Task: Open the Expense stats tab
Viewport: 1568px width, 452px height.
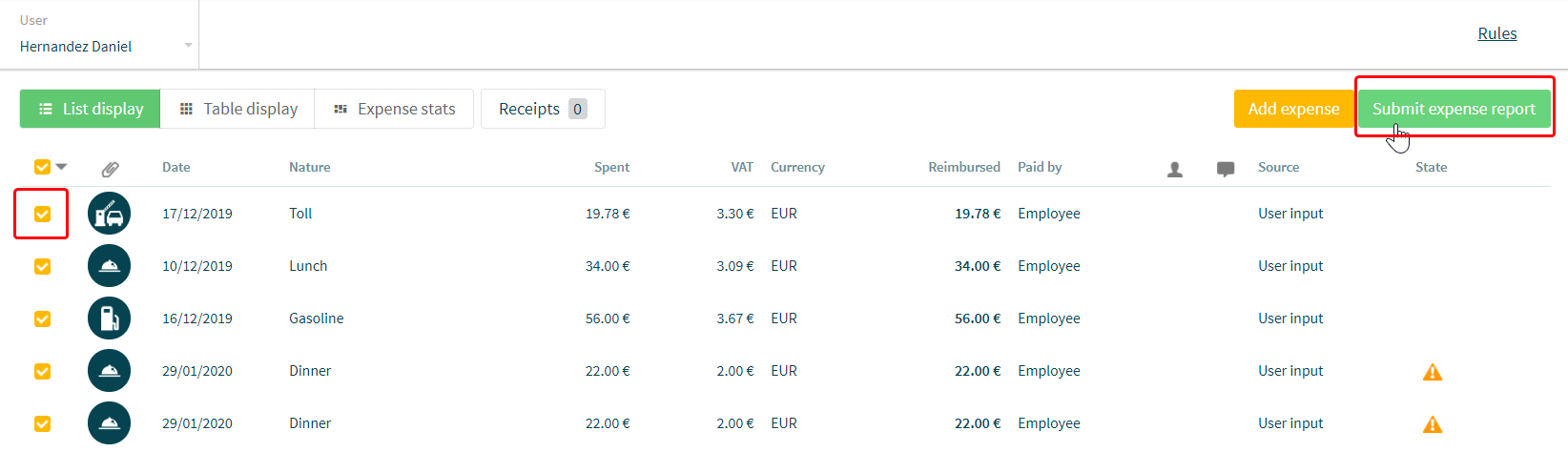Action: pyautogui.click(x=395, y=109)
